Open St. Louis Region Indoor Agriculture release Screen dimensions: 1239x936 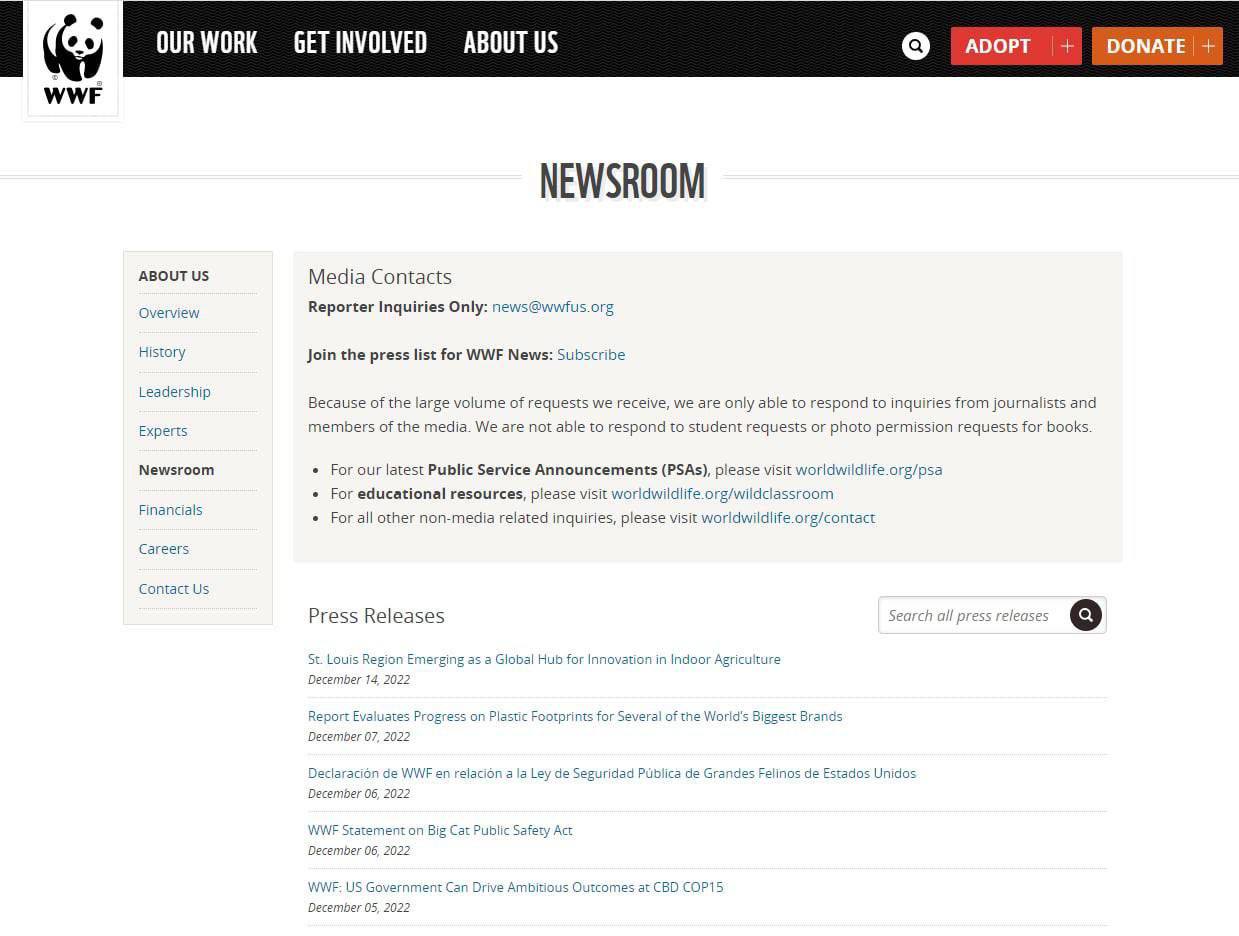tap(544, 660)
